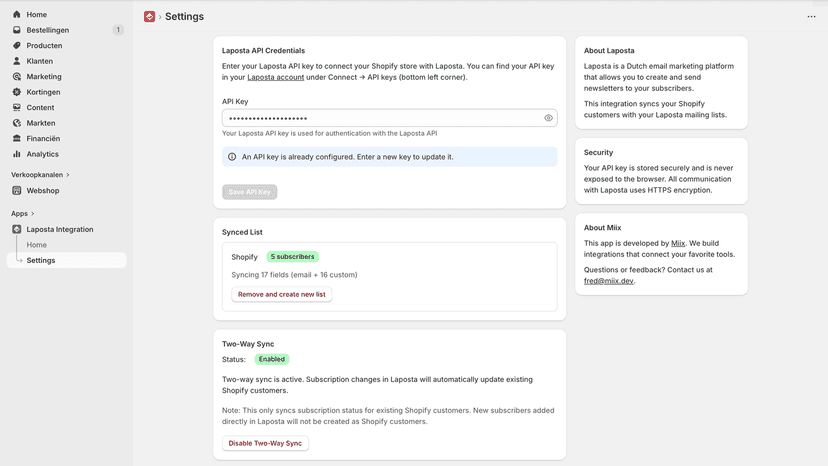Click the 5 subscribers badge
This screenshot has height=466, width=828.
coord(293,257)
